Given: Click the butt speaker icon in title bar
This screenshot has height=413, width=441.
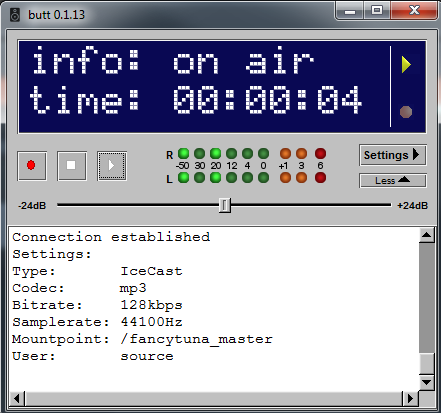Looking at the screenshot, I should tap(15, 15).
